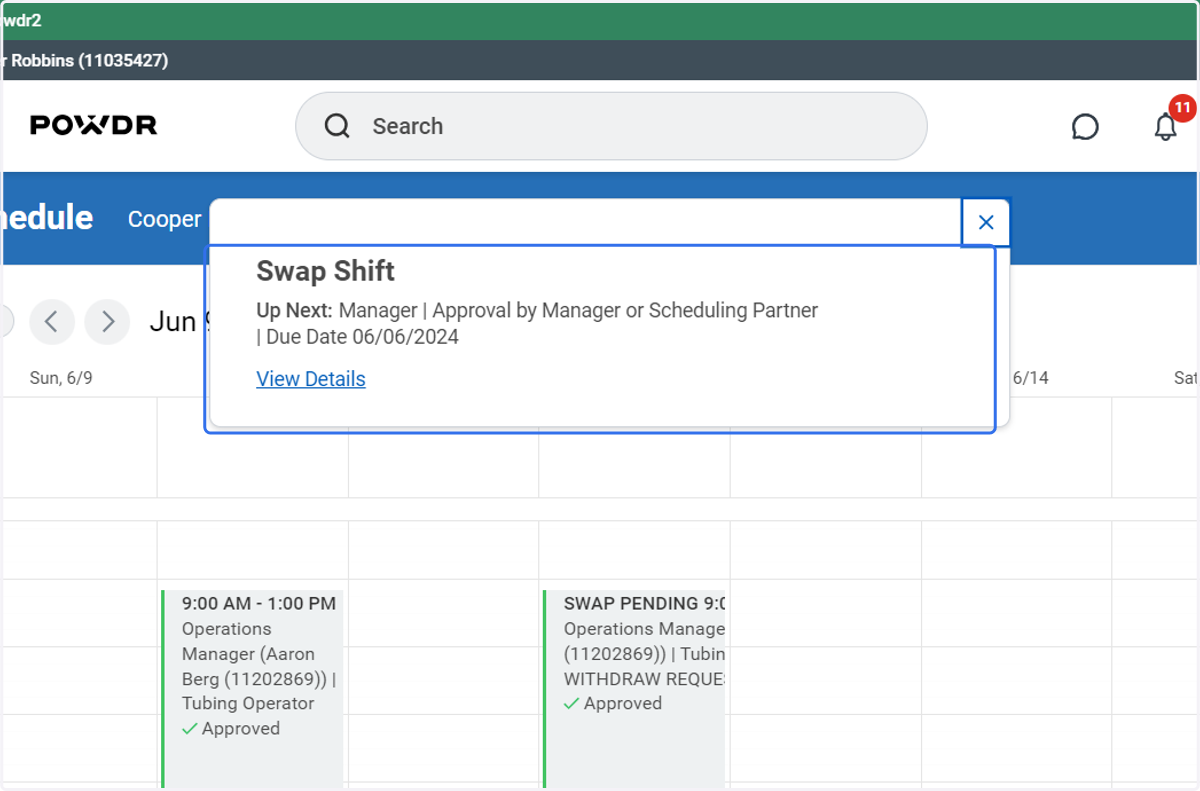Image resolution: width=1200 pixels, height=791 pixels.
Task: Click the Due Date 06/06/2024 text
Action: coord(362,337)
